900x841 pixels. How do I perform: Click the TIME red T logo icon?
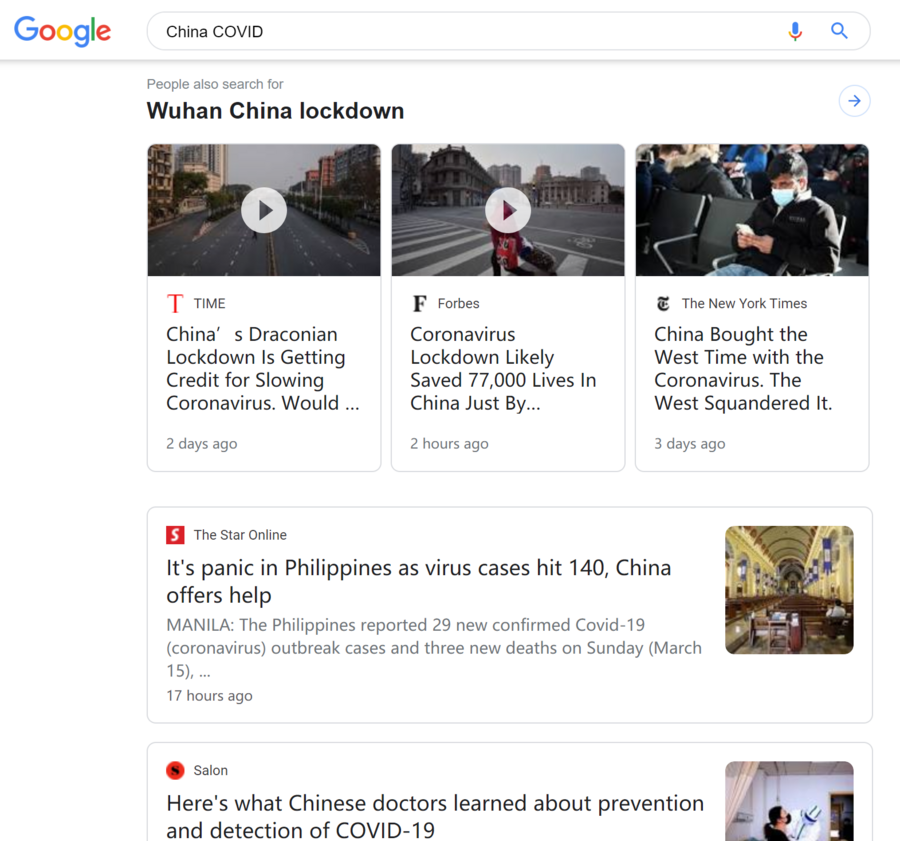pos(175,303)
